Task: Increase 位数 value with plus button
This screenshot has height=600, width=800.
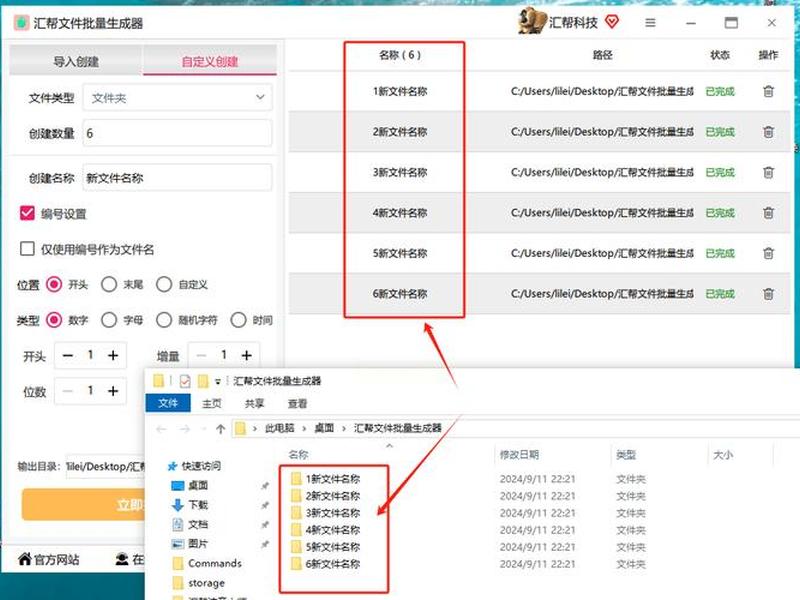Action: pos(113,391)
